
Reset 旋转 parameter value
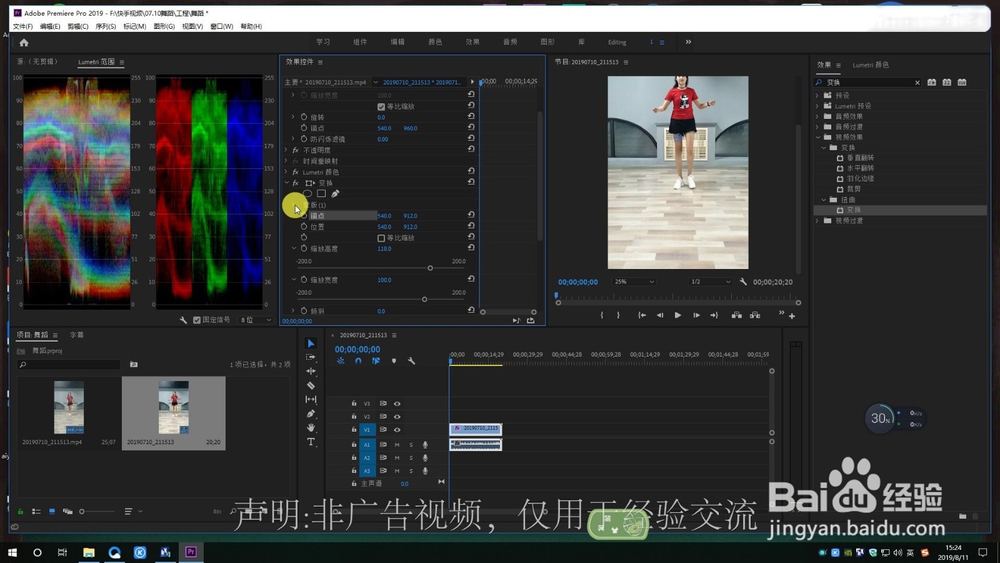coord(471,117)
